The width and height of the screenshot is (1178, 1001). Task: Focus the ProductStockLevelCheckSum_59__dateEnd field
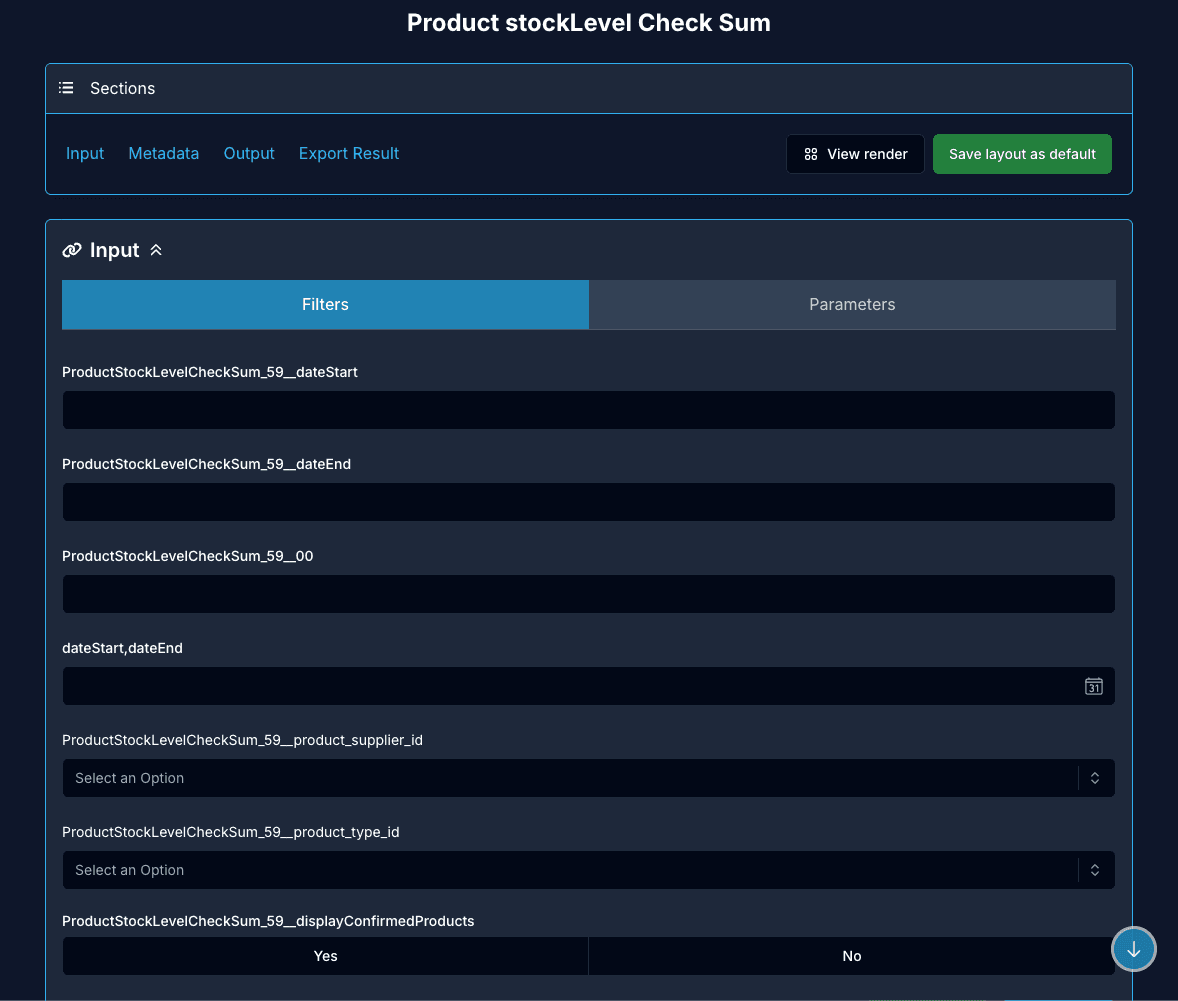588,502
